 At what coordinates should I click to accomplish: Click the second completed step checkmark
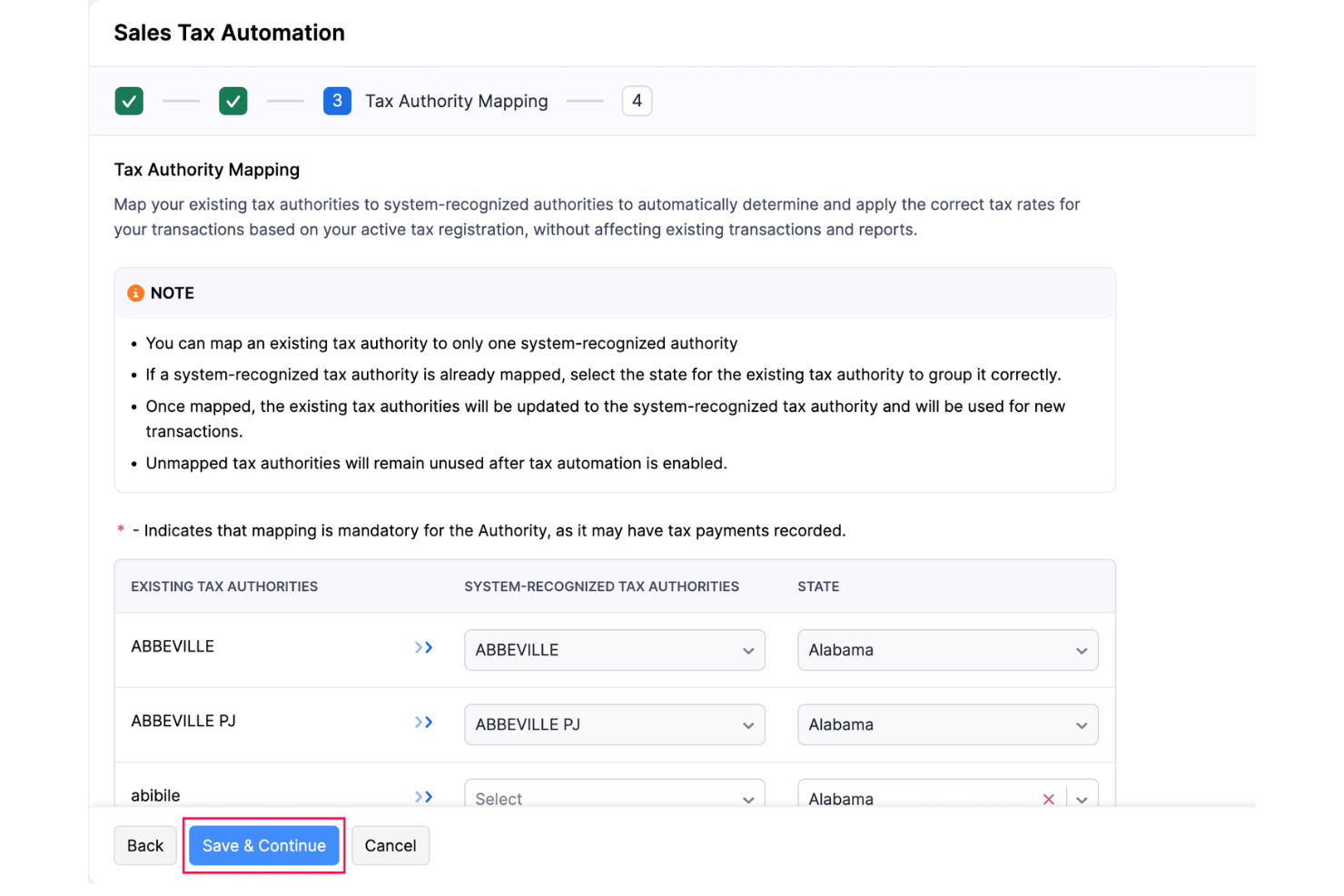[233, 101]
